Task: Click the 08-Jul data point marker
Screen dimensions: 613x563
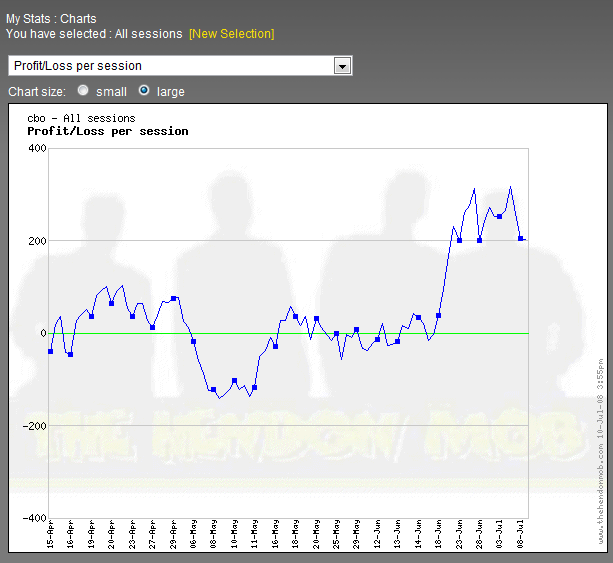Action: 520,238
